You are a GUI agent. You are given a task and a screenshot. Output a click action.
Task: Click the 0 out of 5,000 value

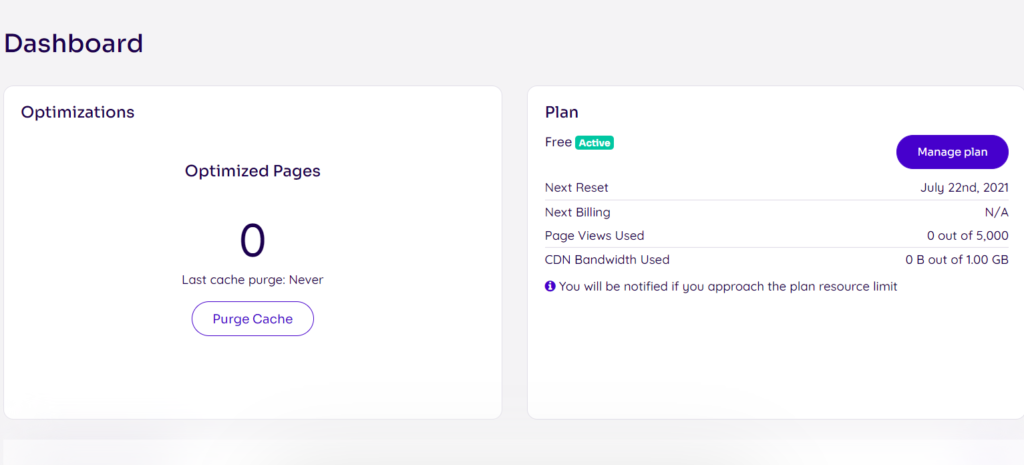click(968, 236)
